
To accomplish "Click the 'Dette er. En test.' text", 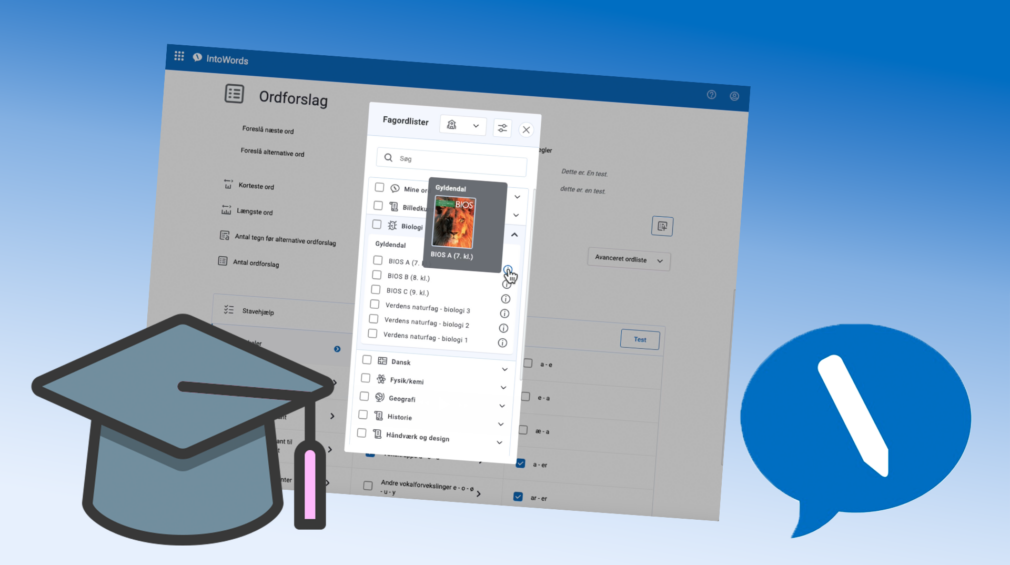I will pos(584,173).
